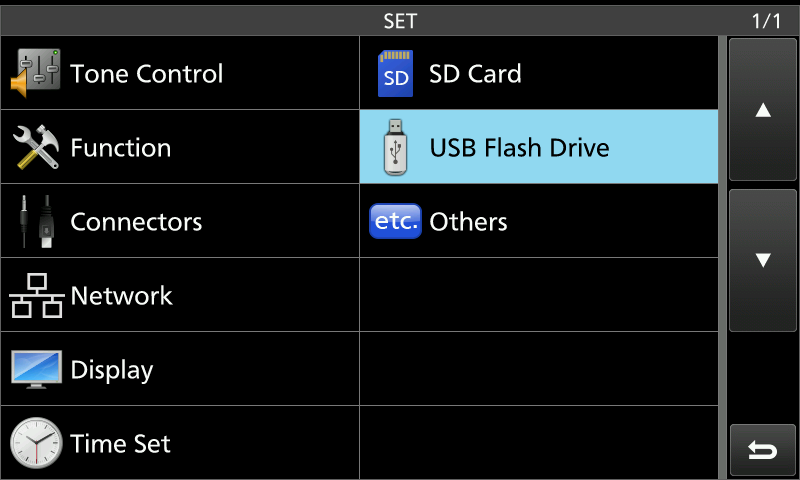The width and height of the screenshot is (800, 480).
Task: Click the Connectors plug icon
Action: pyautogui.click(x=36, y=222)
